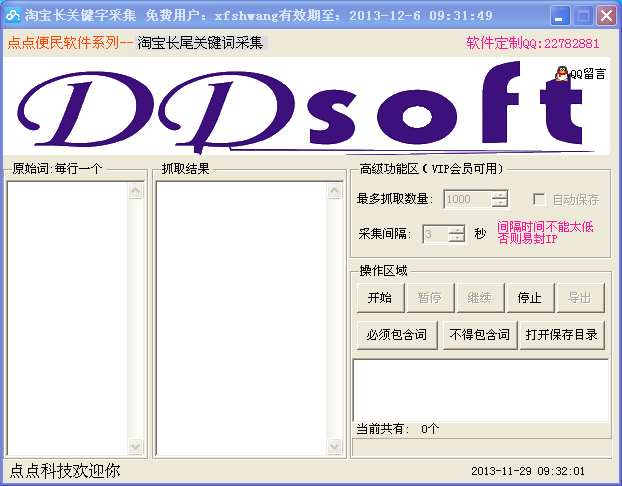Click 打开保存目录 button
This screenshot has height=486, width=622.
[x=562, y=335]
